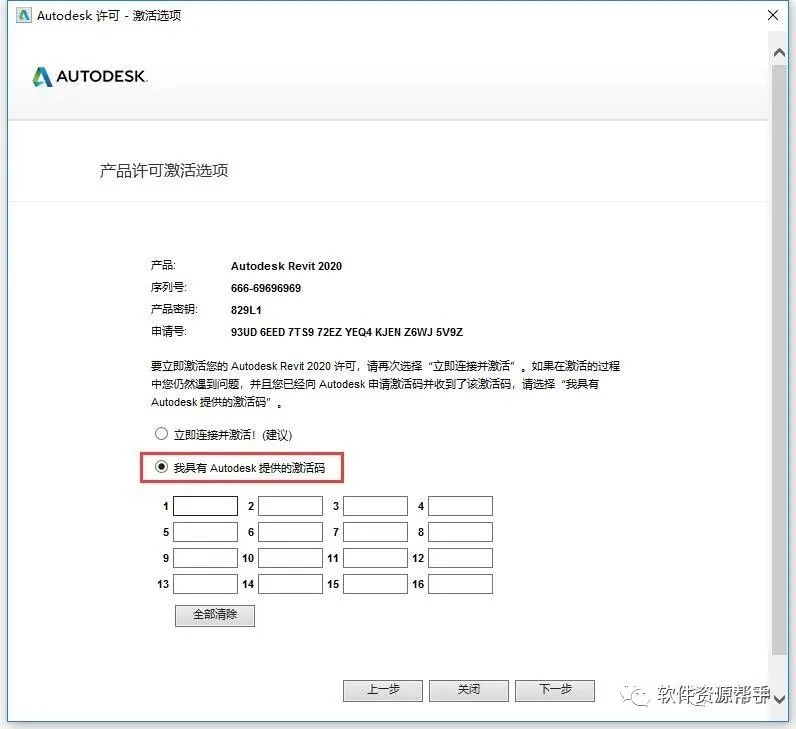796x729 pixels.
Task: Click activation code field 3
Action: coord(375,506)
